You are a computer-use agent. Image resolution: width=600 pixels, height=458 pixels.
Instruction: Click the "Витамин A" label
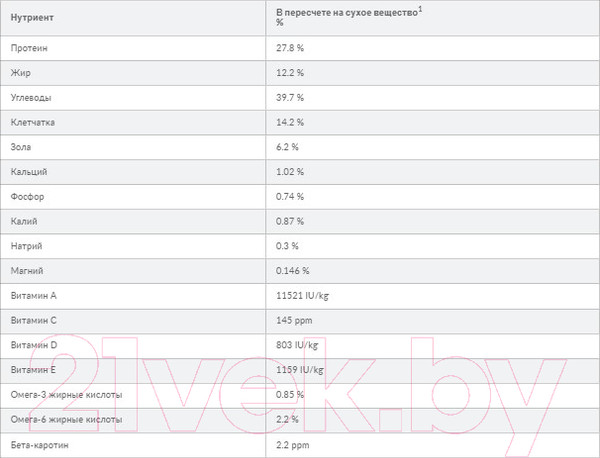[33, 295]
